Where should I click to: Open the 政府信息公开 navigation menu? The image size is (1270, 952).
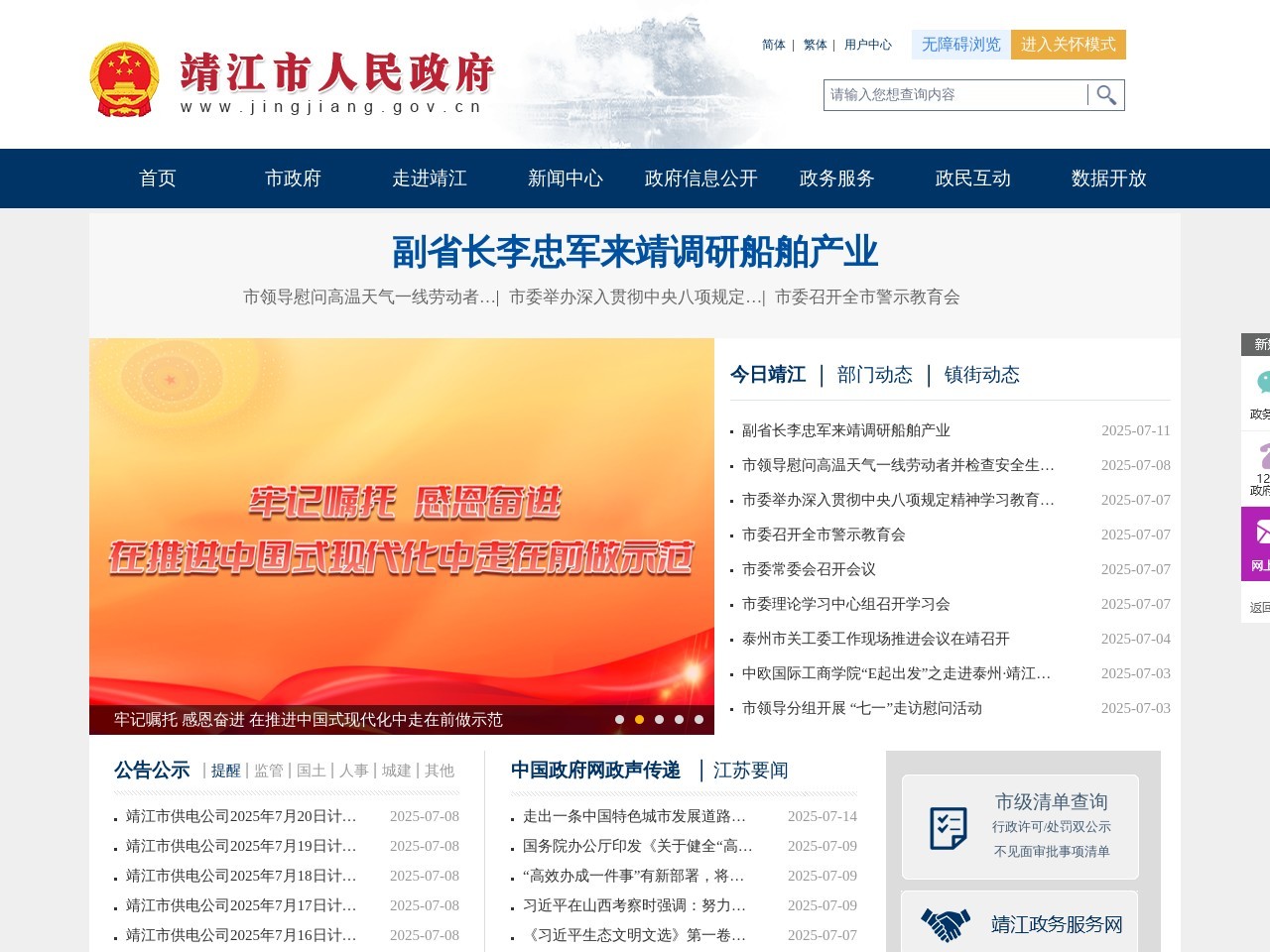(x=699, y=178)
